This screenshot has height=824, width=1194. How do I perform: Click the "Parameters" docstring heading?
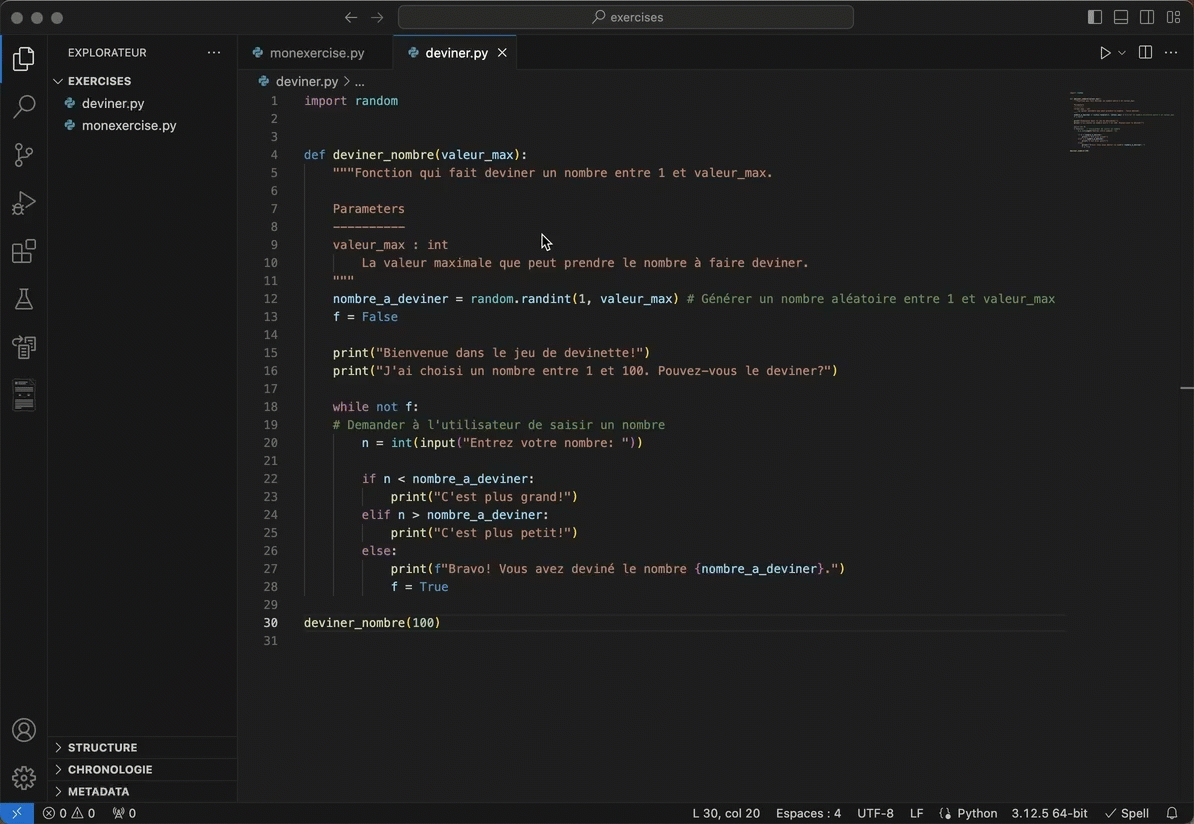pos(369,209)
